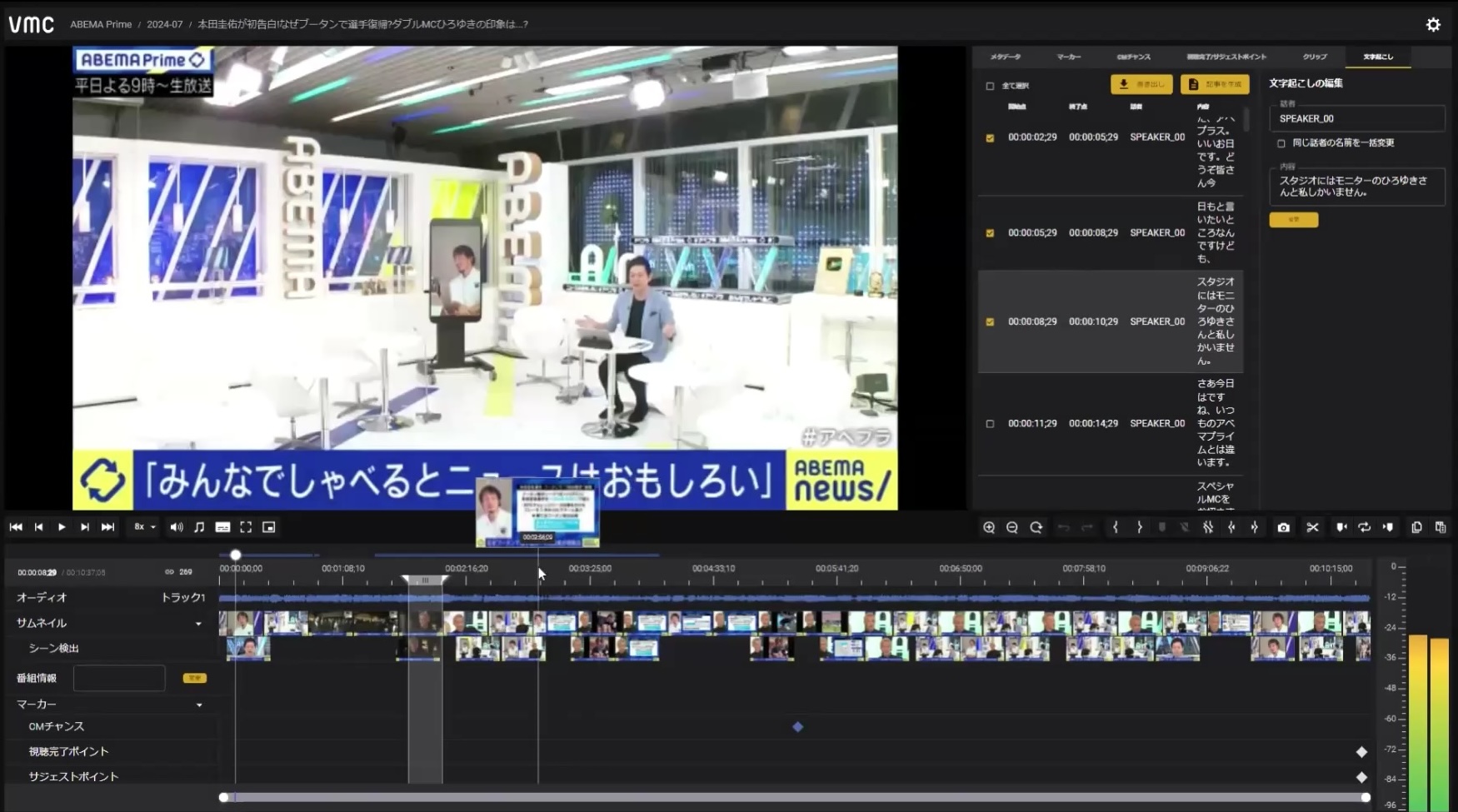The height and width of the screenshot is (812, 1458).
Task: Click the yellow button below the 内容 text box
Action: (1293, 220)
